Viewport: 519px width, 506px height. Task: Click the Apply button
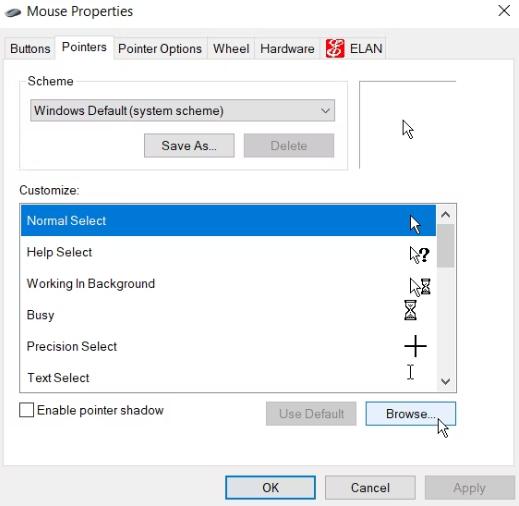[x=470, y=488]
